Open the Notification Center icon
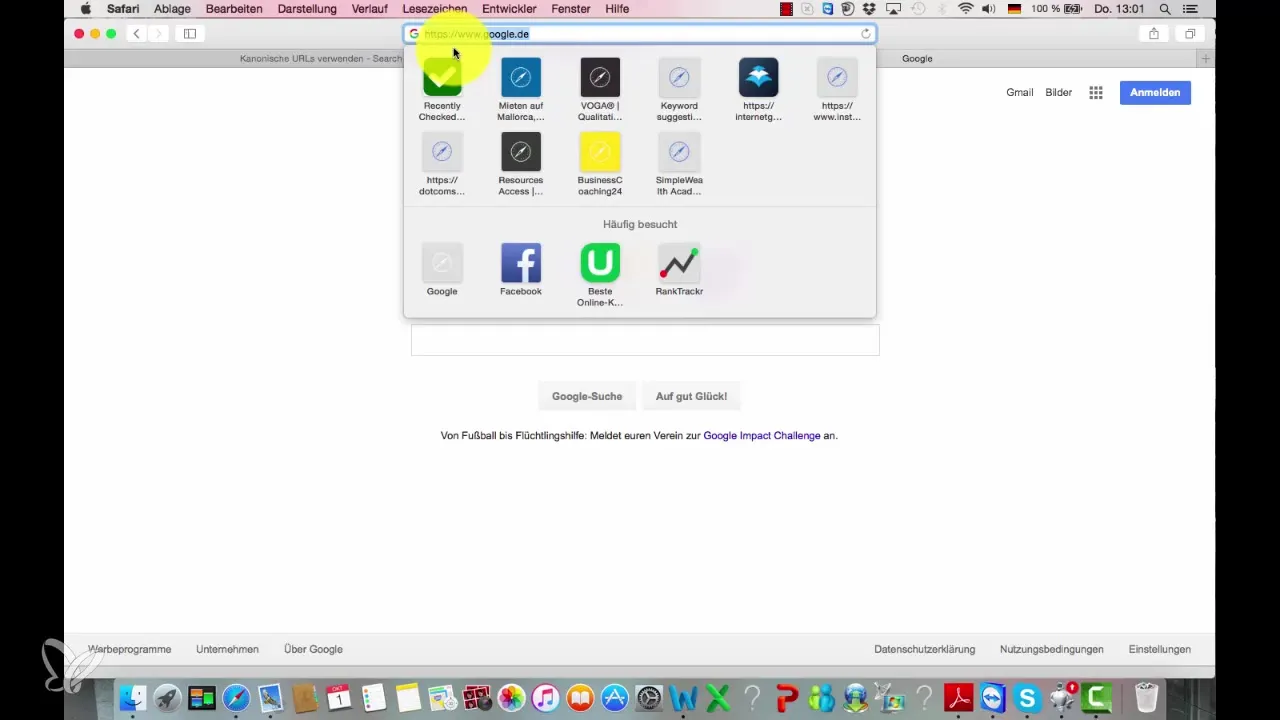Screen dimensions: 1280x720 1189,9
